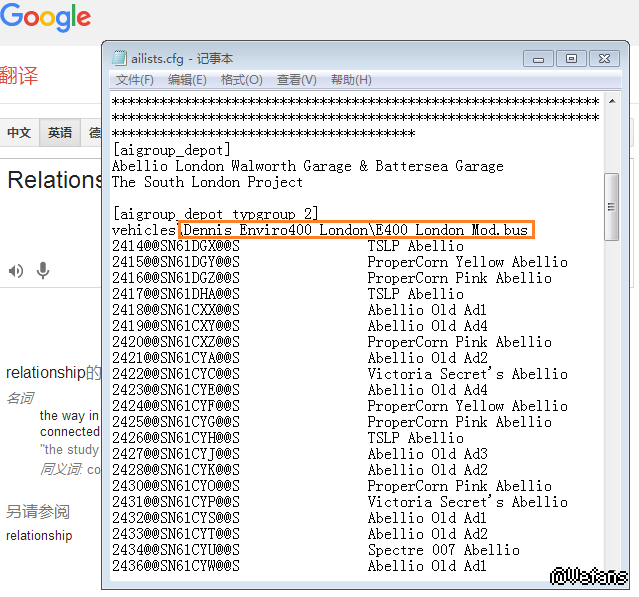Open the 格式(O) menu in Notepad
Image resolution: width=639 pixels, height=597 pixels.
(x=241, y=80)
